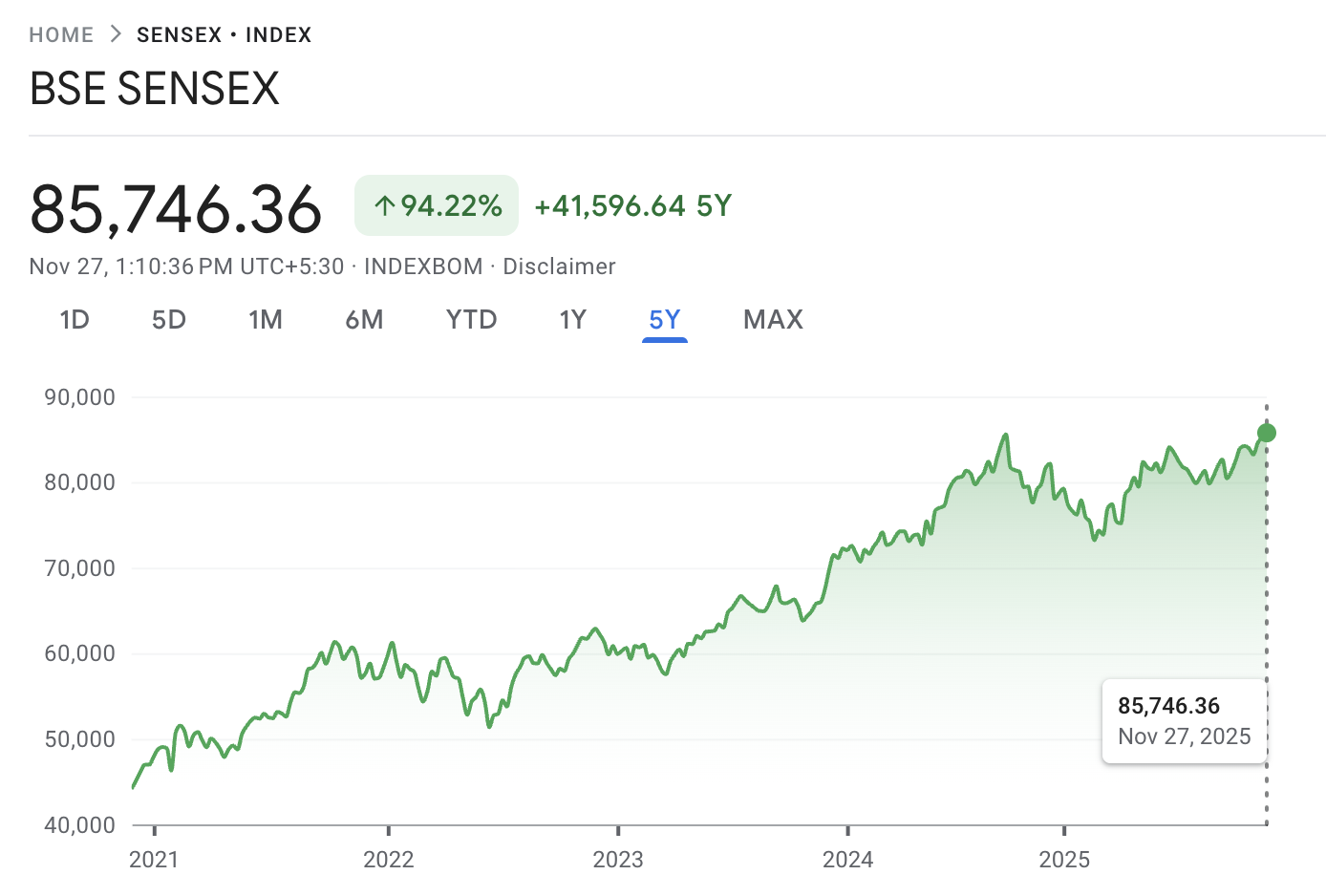Image resolution: width=1326 pixels, height=896 pixels.
Task: Click the 94.22% percentage change badge
Action: (x=436, y=204)
